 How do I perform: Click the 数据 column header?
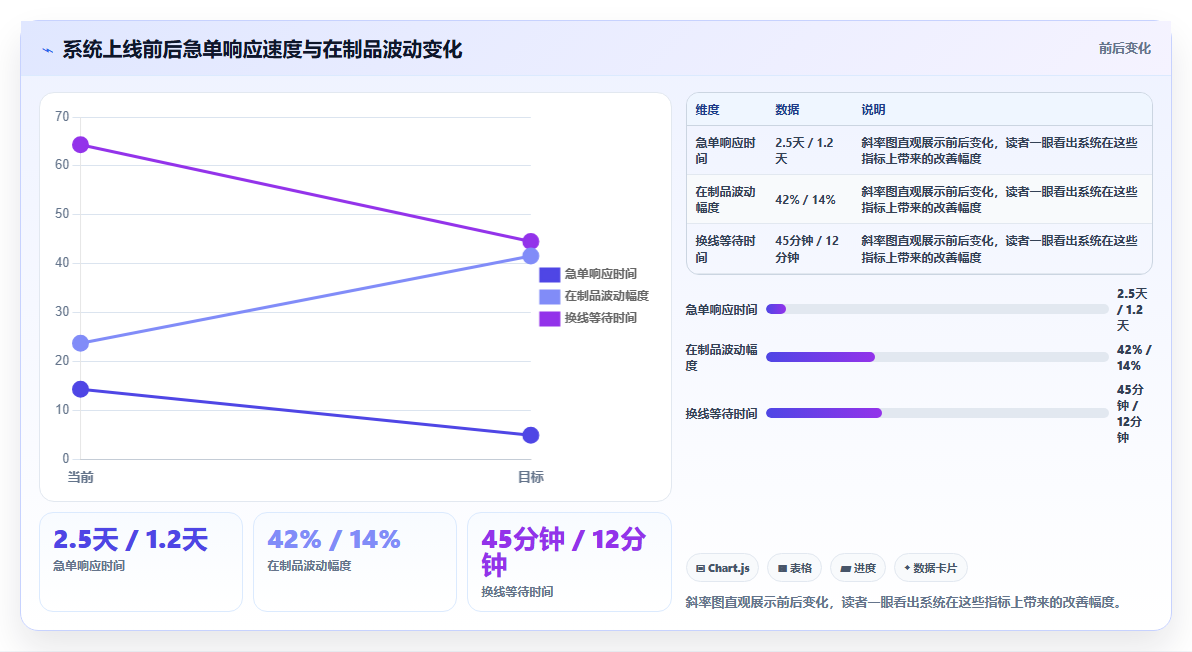pos(787,109)
